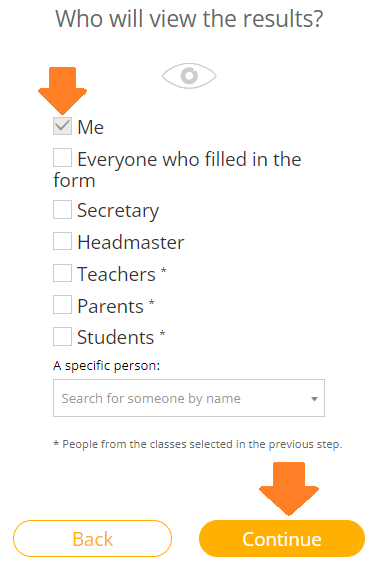
Task: Click the Search for someone by name field
Action: coord(189,398)
